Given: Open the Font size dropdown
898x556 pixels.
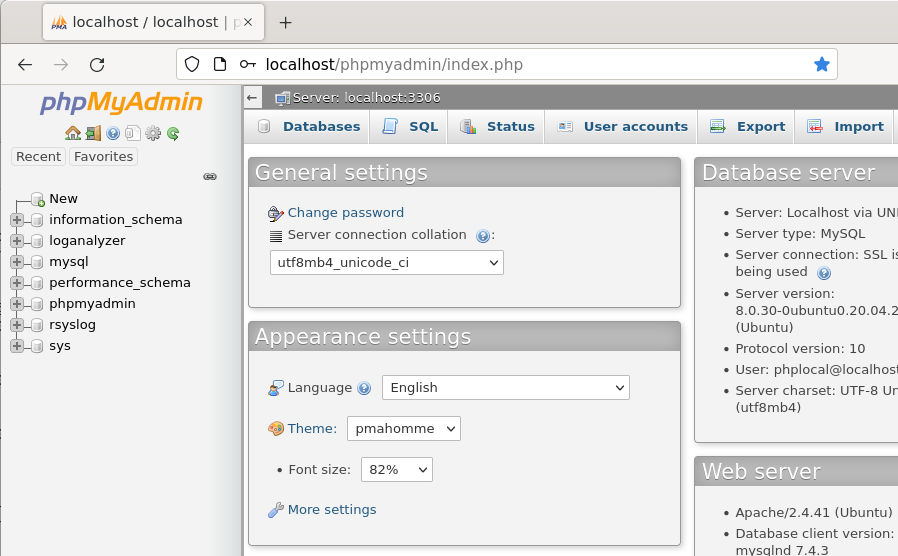Looking at the screenshot, I should pos(396,470).
